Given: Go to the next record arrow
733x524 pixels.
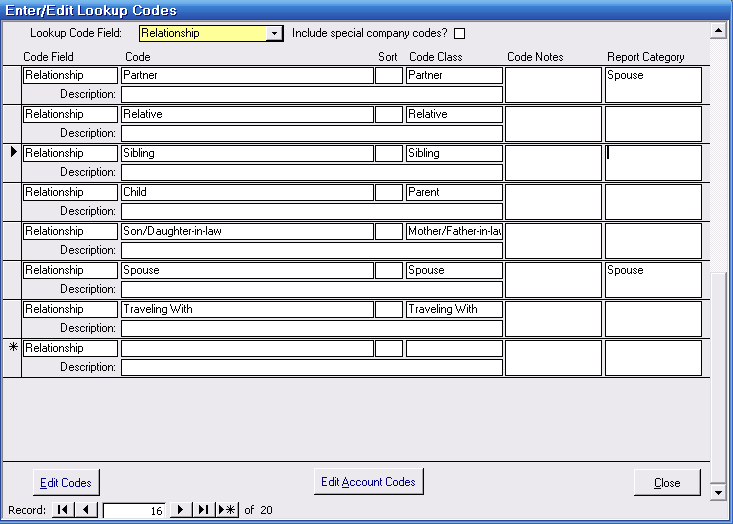Looking at the screenshot, I should [181, 510].
